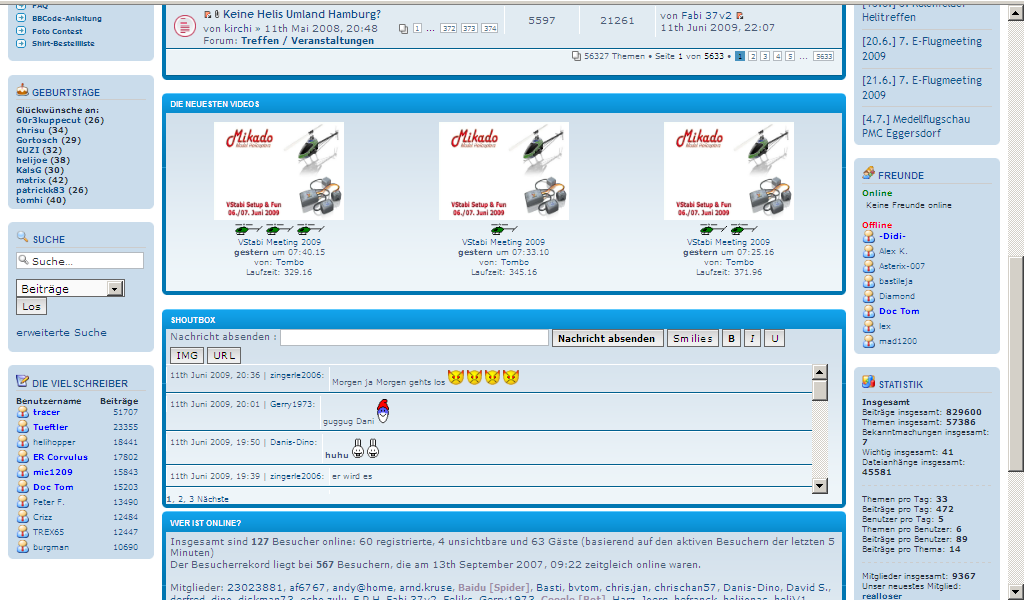Click the avatar icon beside helihopper
Screen dimensions: 1024x600
click(x=23, y=442)
